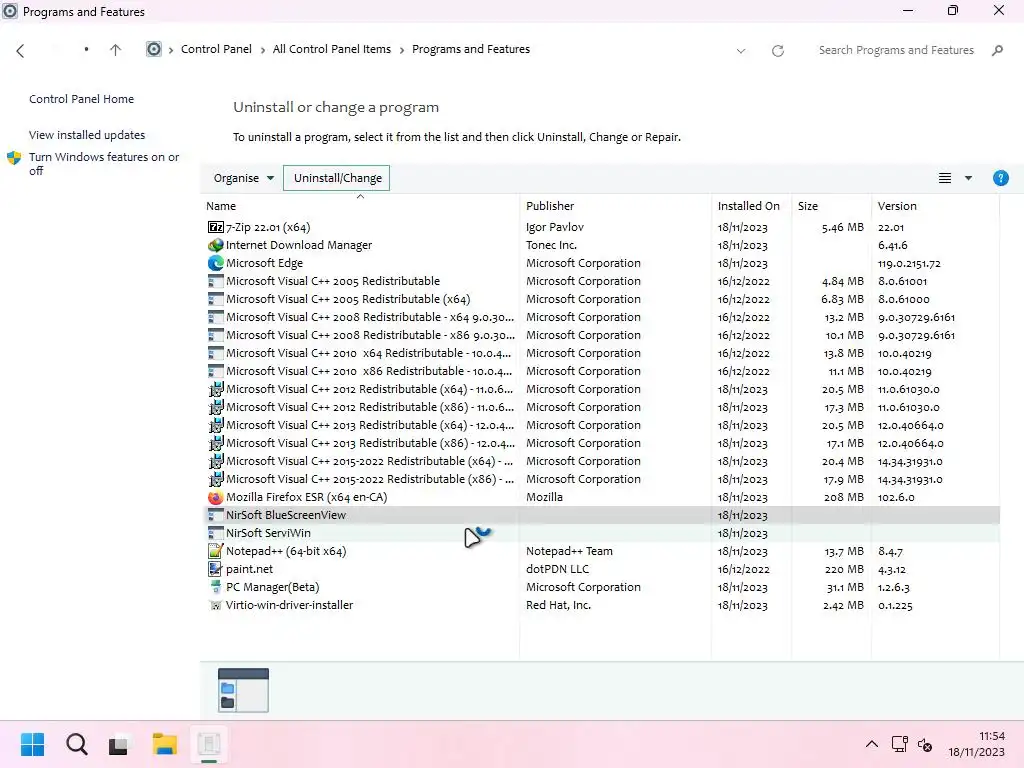The width and height of the screenshot is (1024, 768).
Task: Open taskbar Search
Action: pyautogui.click(x=76, y=744)
